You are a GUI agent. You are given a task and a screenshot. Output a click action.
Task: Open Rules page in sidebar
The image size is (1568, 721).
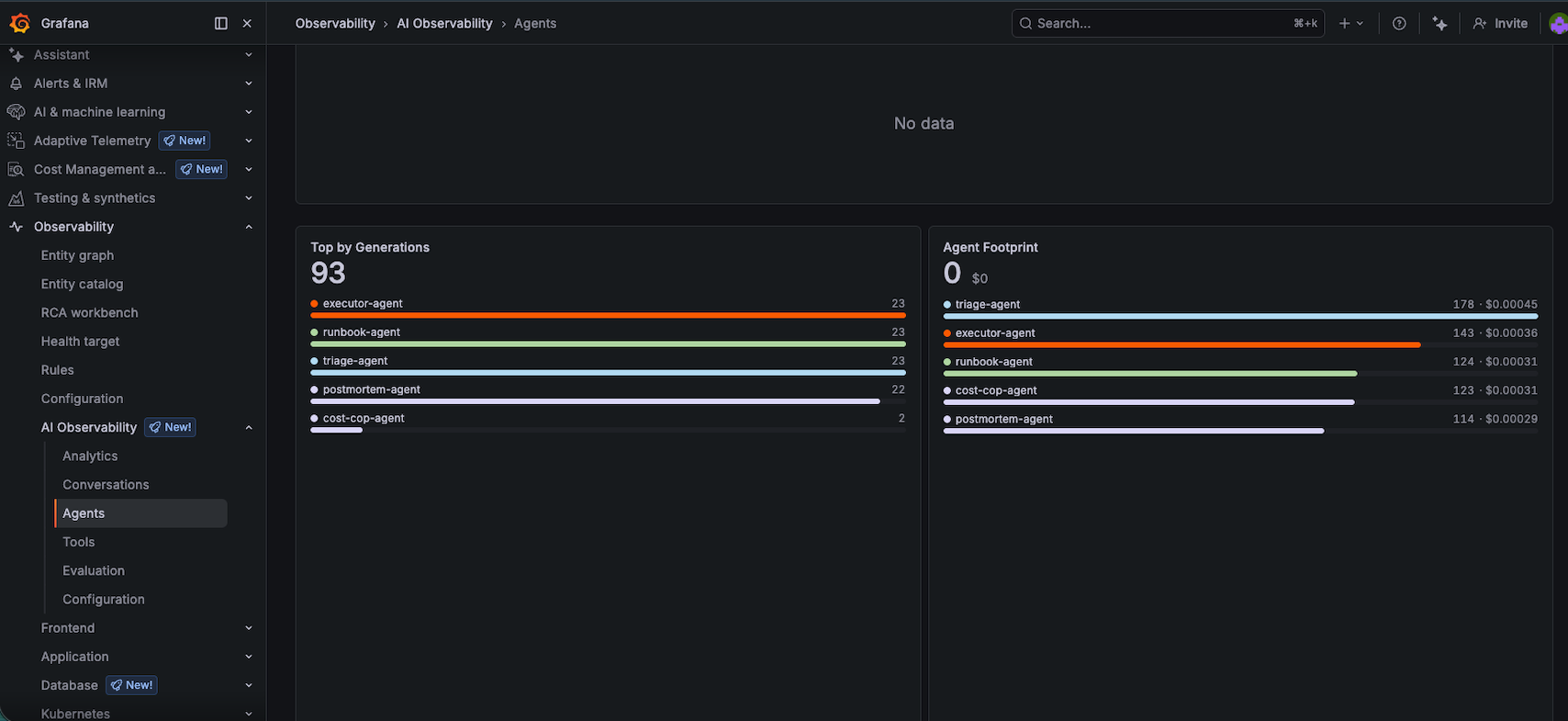(57, 370)
